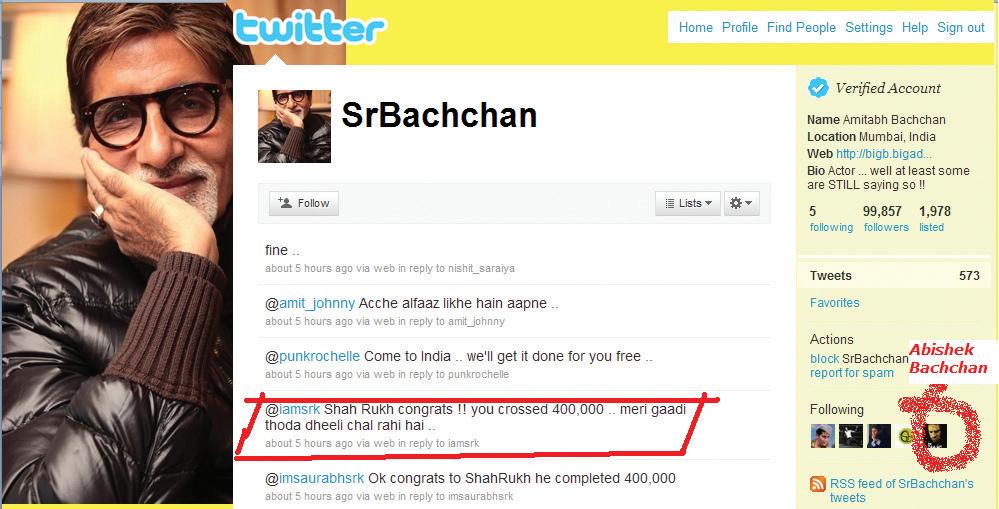View the 99,857 followers list
999x509 pixels.
(886, 219)
